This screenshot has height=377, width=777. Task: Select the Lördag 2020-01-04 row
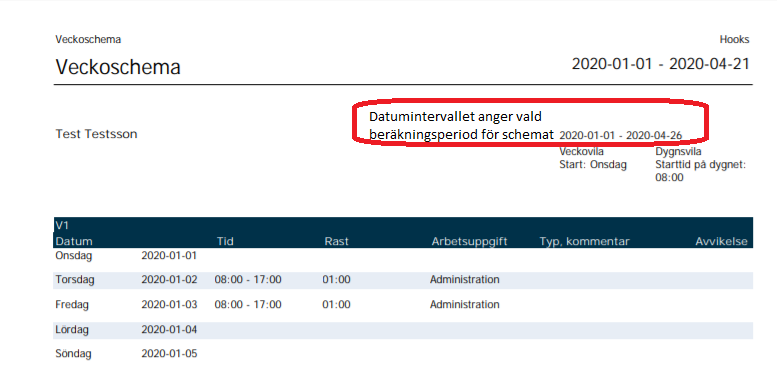(403, 330)
